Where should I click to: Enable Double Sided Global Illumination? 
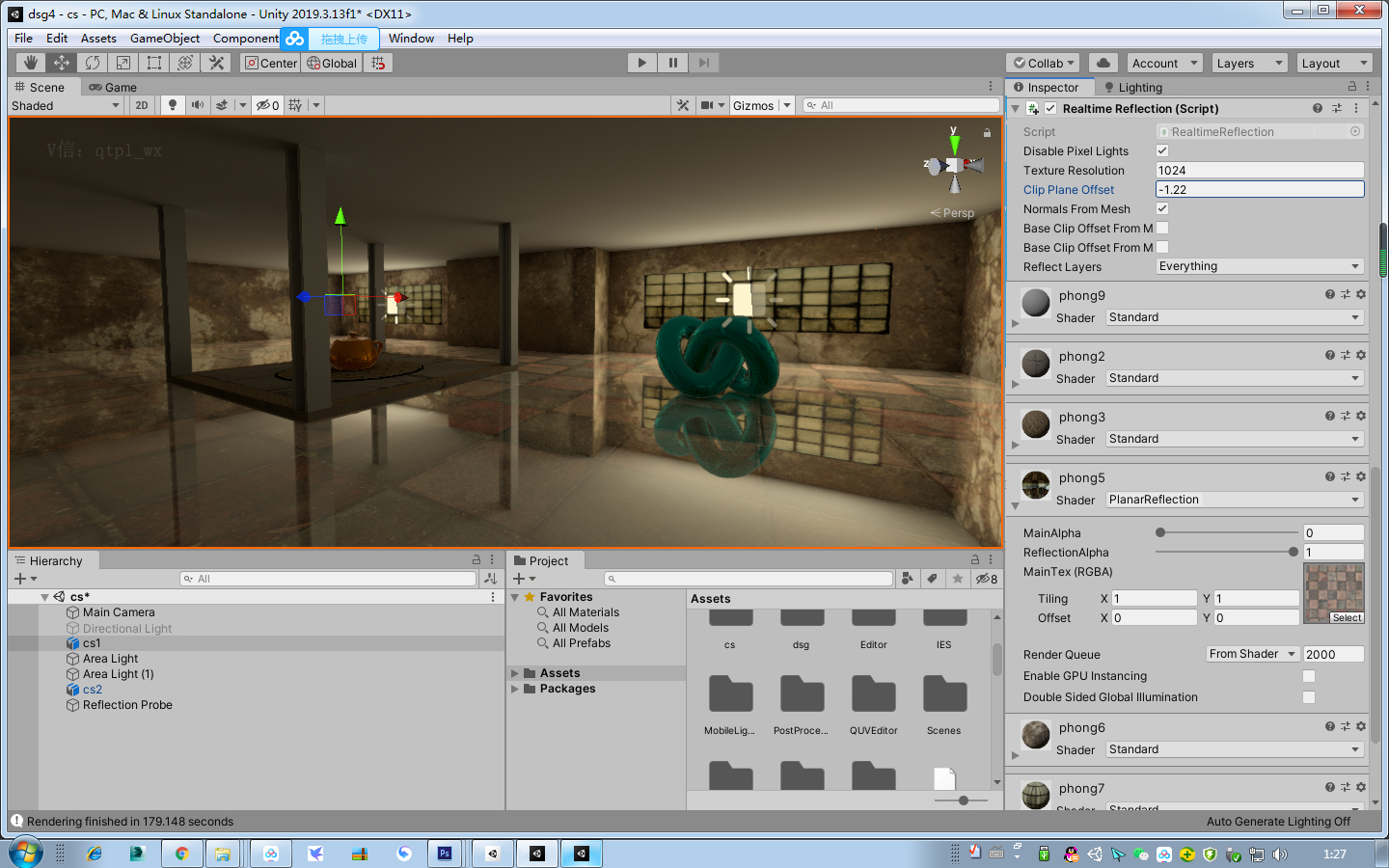pyautogui.click(x=1309, y=697)
